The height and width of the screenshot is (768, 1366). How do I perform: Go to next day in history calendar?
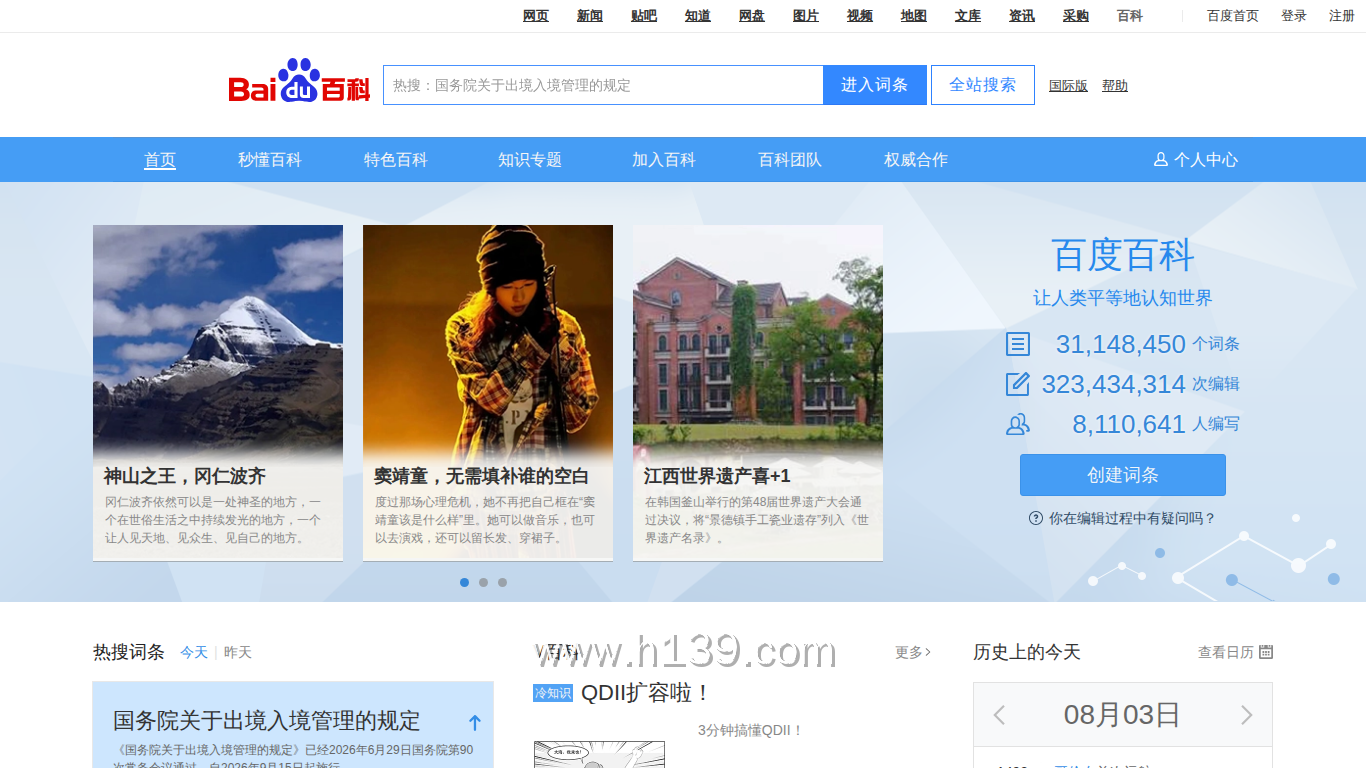pos(1247,715)
